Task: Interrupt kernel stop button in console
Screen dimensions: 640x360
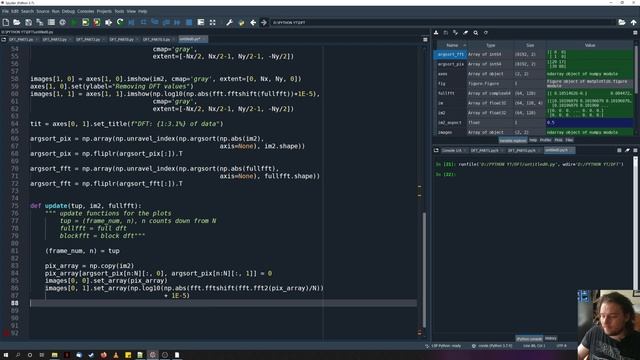Action: (x=619, y=150)
